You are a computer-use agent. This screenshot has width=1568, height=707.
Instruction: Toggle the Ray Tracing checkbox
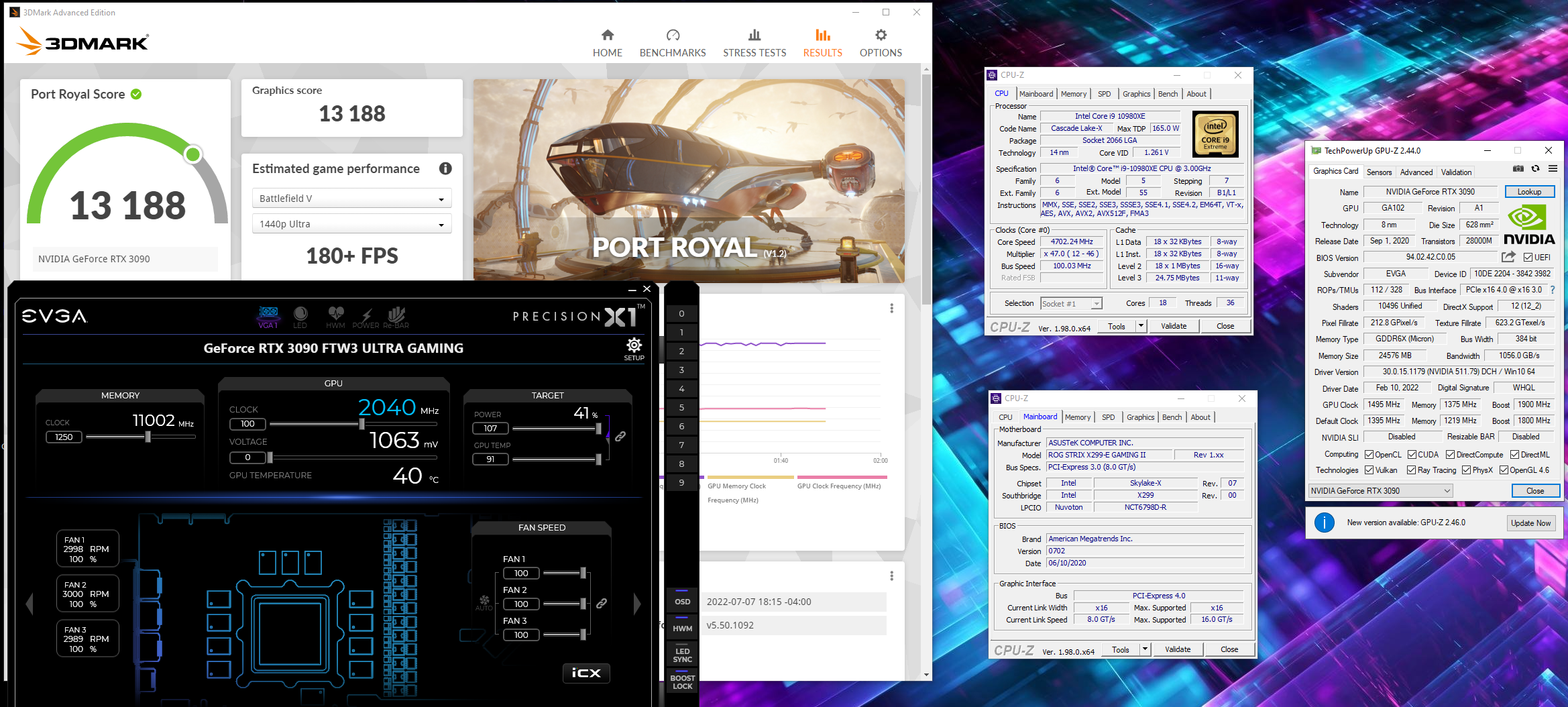(x=1411, y=470)
